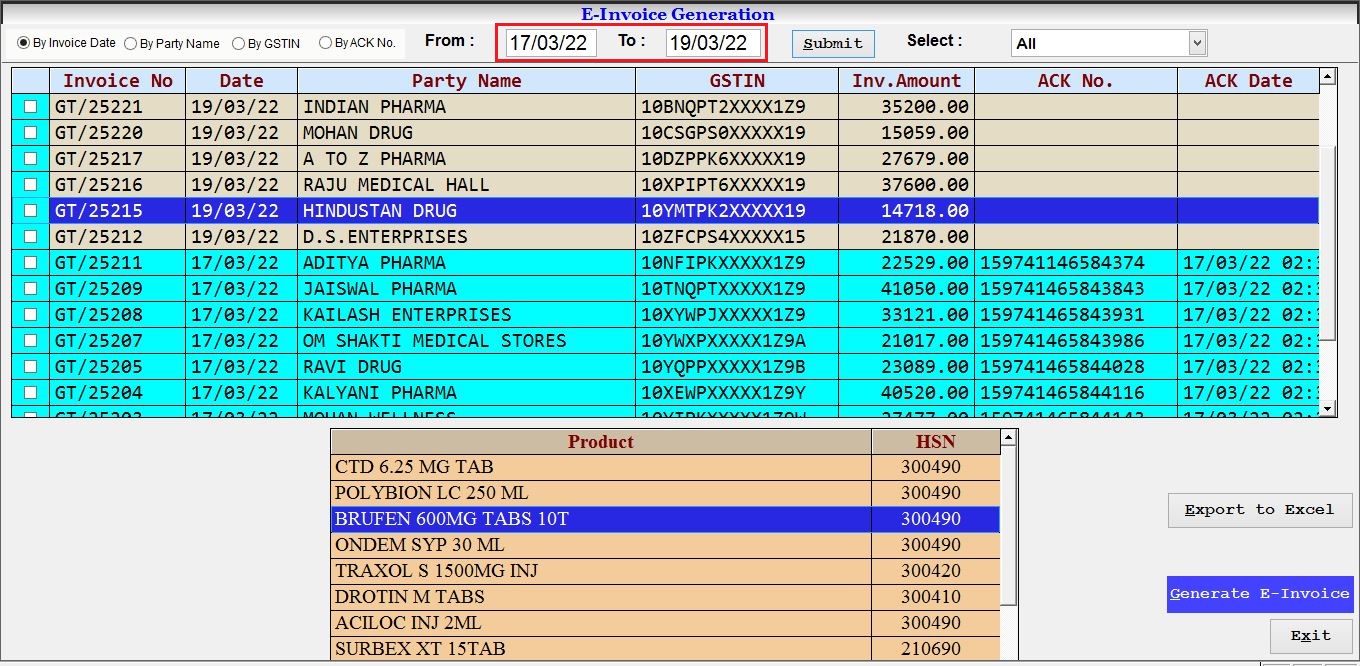Select the KALYANI PHARMA row
The width and height of the screenshot is (1360, 666).
click(665, 392)
